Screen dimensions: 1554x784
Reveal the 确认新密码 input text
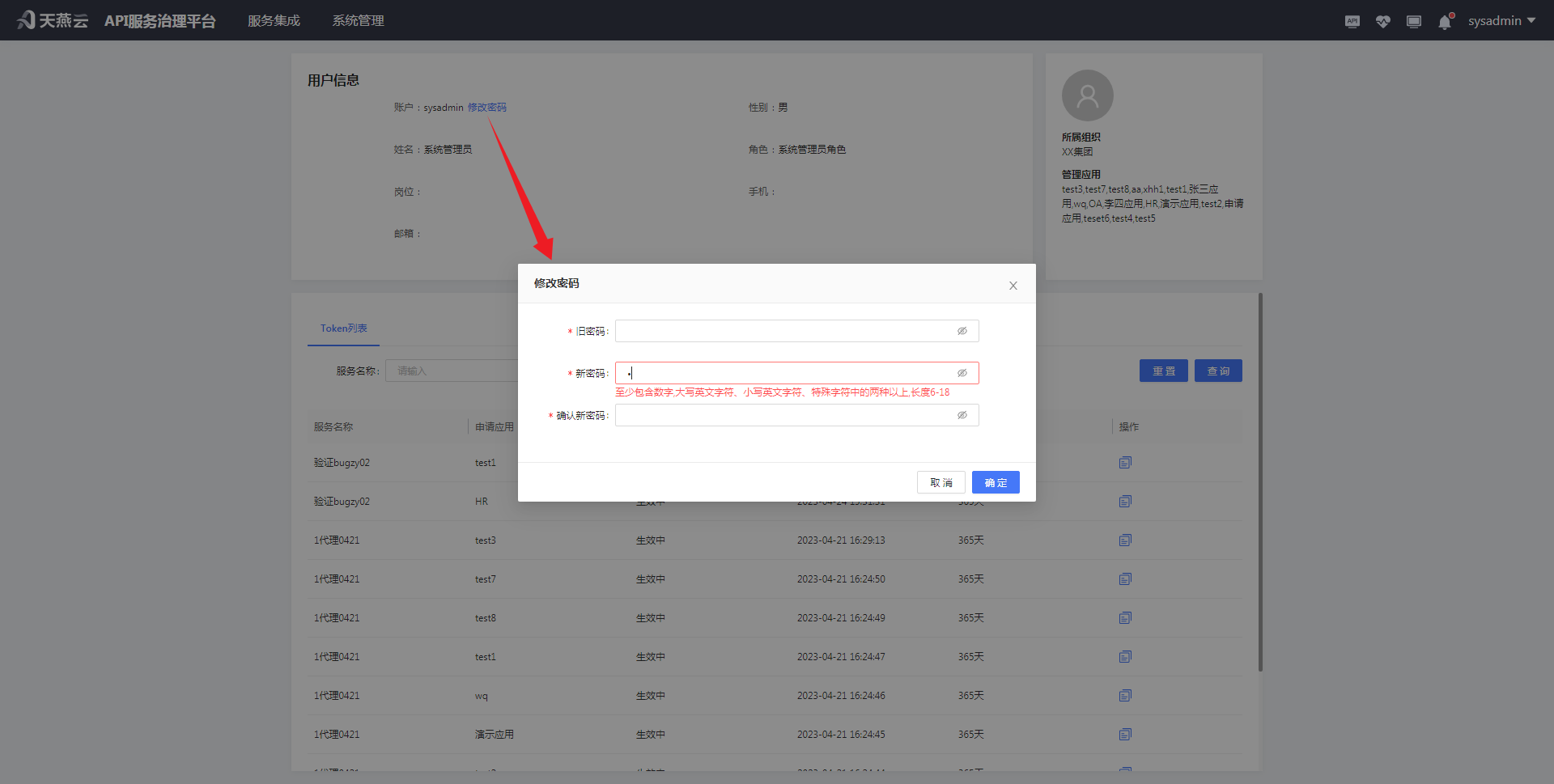pos(962,415)
